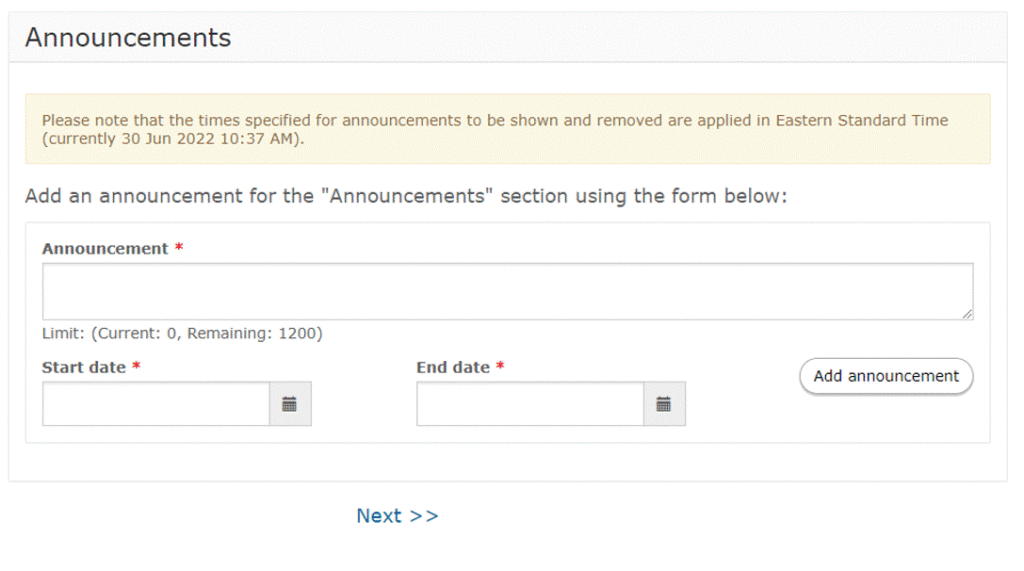The width and height of the screenshot is (1024, 571).
Task: Click the Announcements panel heading
Action: point(128,38)
